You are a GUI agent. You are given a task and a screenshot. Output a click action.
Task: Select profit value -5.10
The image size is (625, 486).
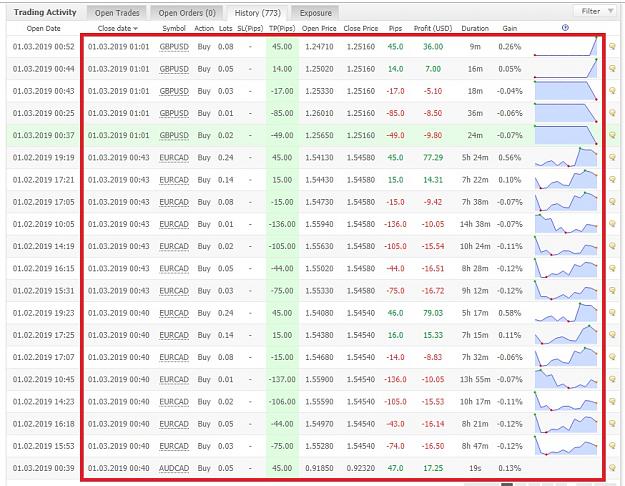(433, 91)
